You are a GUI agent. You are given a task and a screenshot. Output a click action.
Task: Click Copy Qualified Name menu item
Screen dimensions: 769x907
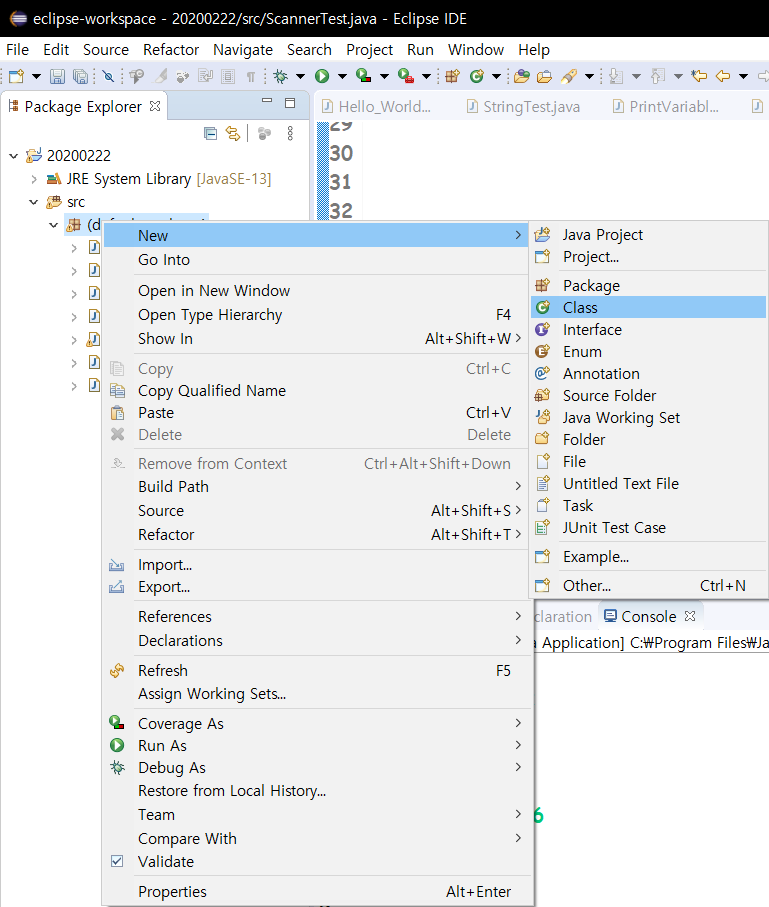[317, 391]
